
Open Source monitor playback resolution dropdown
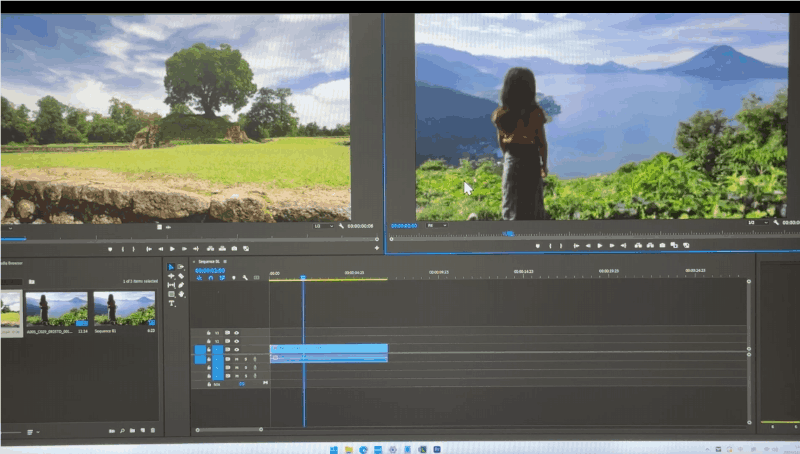(x=323, y=226)
